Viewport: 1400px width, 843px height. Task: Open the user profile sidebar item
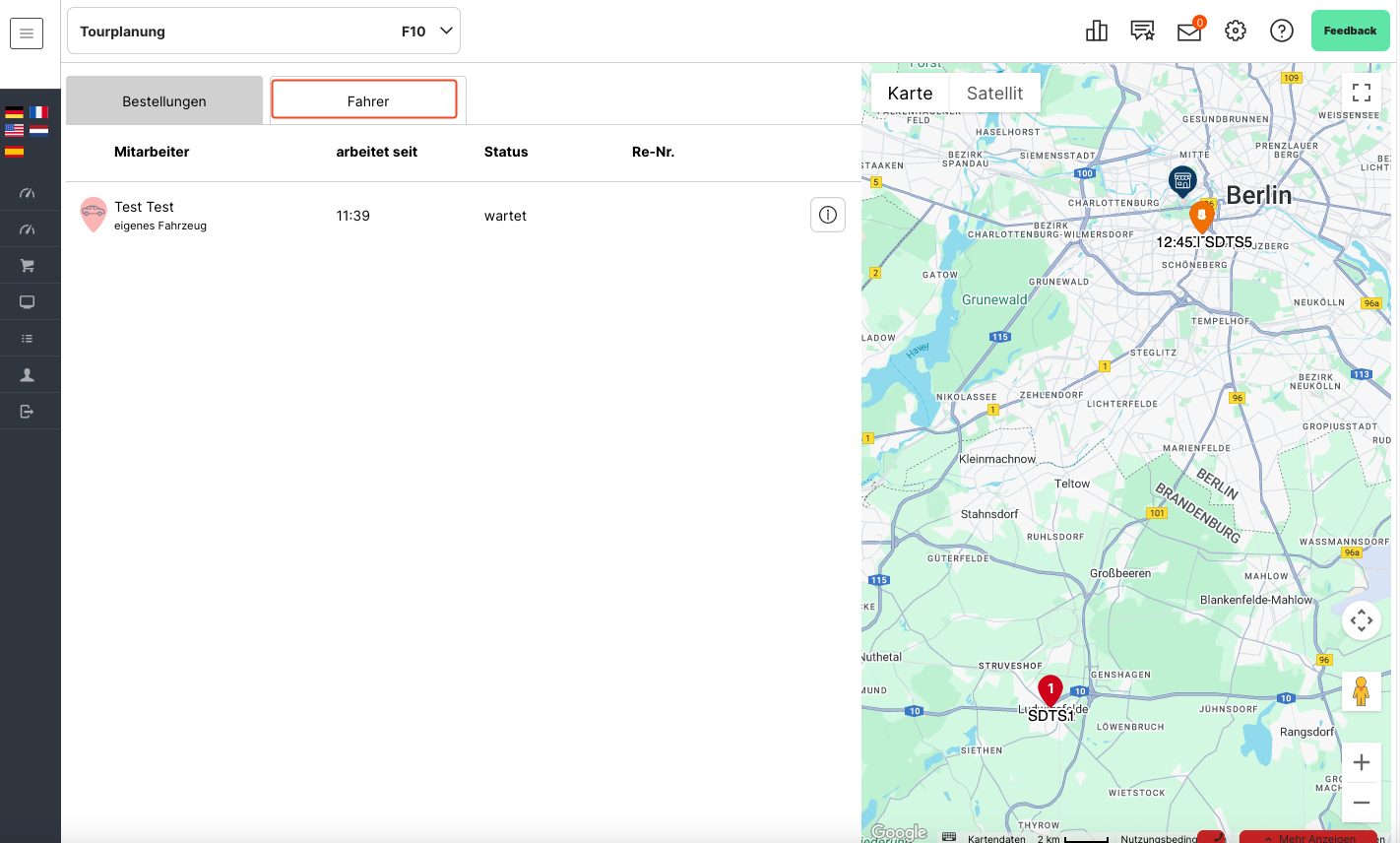[x=28, y=375]
